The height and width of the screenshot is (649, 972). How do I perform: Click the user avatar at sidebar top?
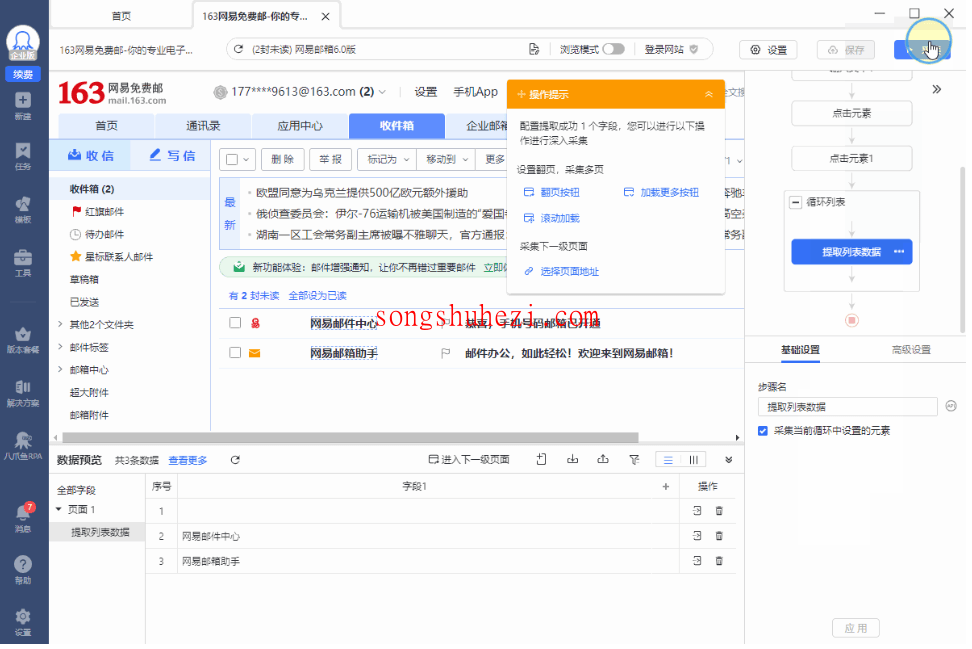coord(23,42)
